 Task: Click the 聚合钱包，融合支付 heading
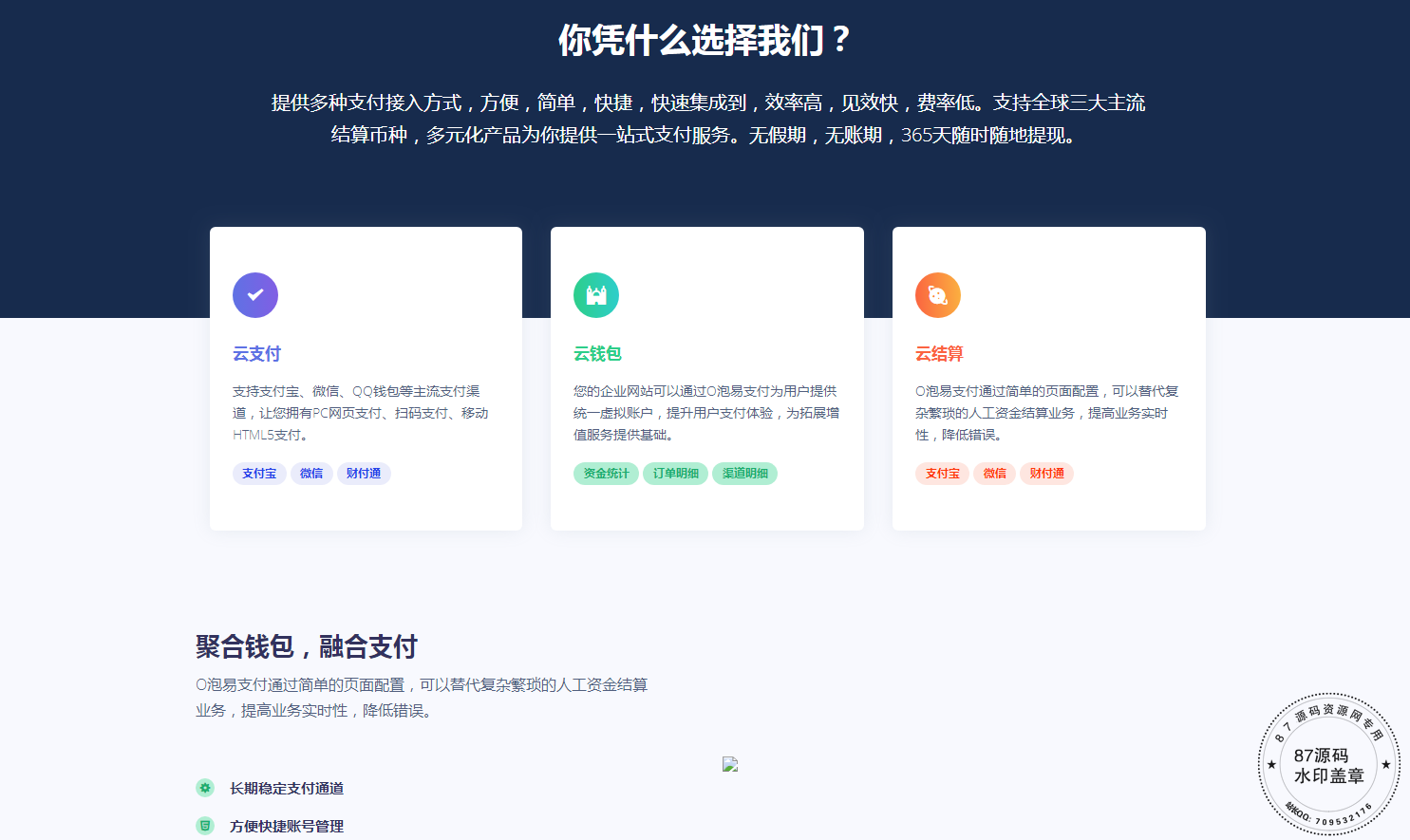point(307,646)
